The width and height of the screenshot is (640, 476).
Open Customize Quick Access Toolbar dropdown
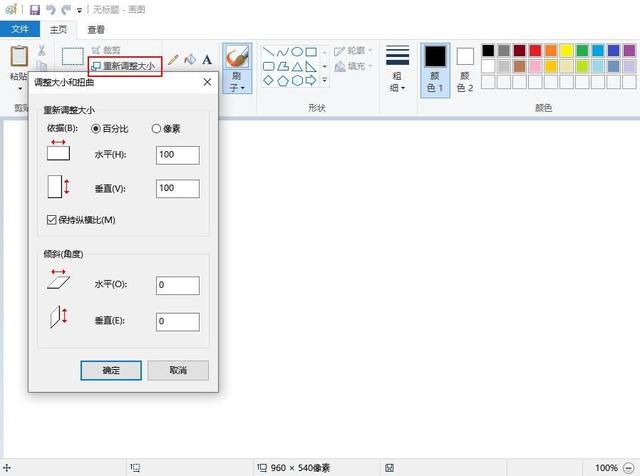pos(79,10)
